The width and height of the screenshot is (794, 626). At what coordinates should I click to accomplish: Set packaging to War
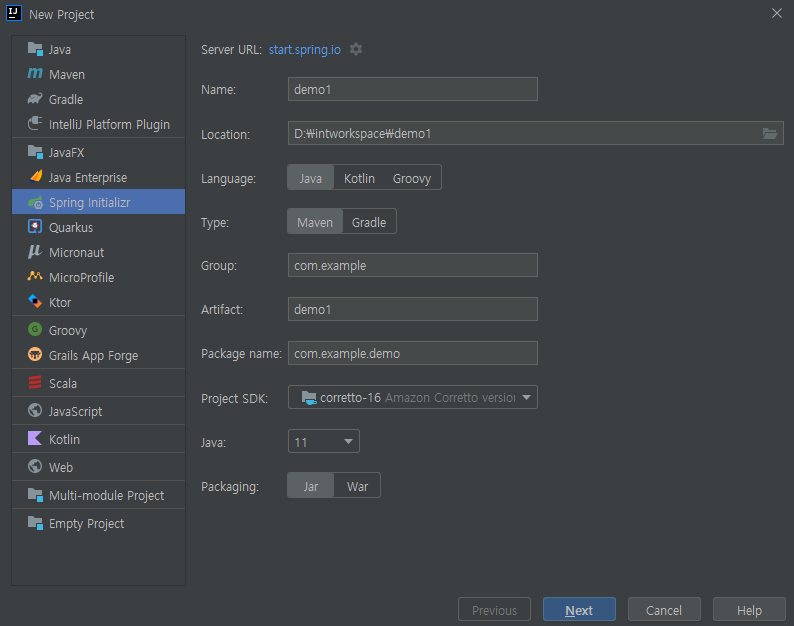tap(357, 486)
